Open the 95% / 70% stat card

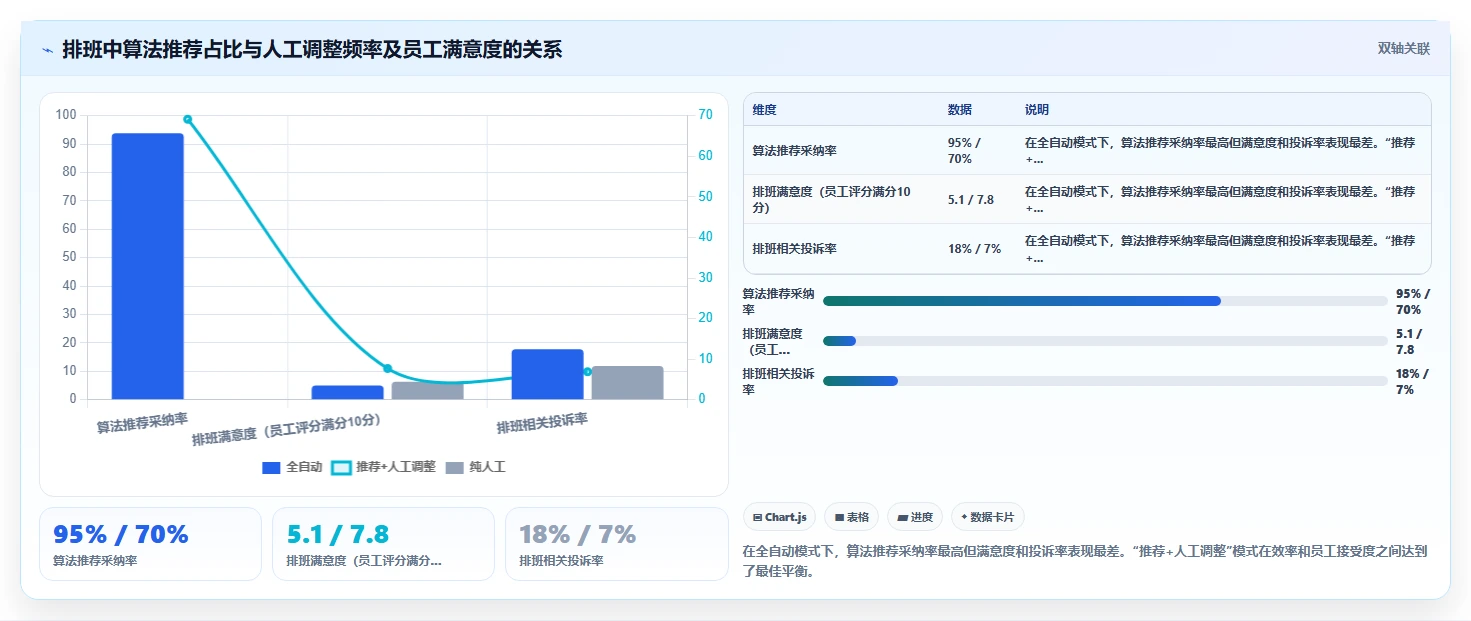pos(150,544)
